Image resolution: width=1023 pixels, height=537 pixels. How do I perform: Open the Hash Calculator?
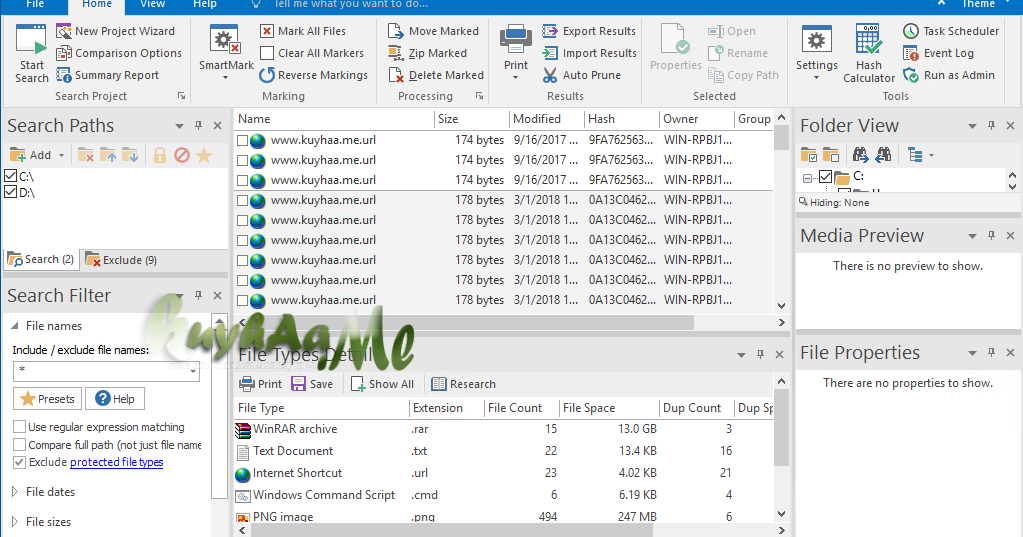pos(868,54)
